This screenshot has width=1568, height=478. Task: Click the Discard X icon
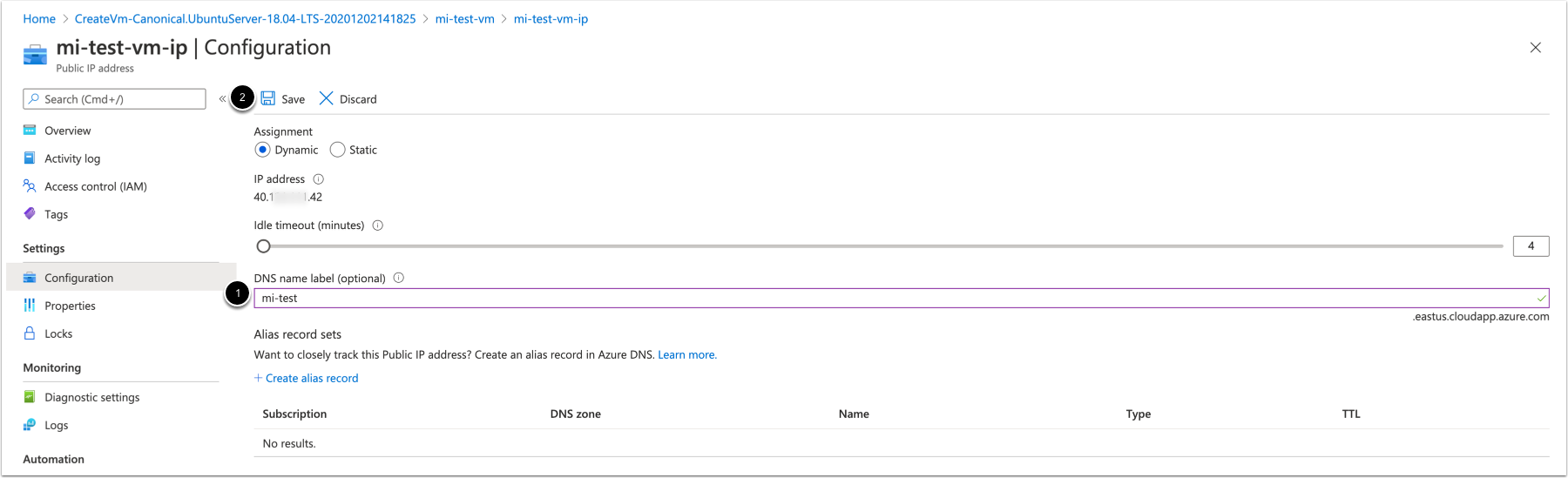[x=326, y=98]
